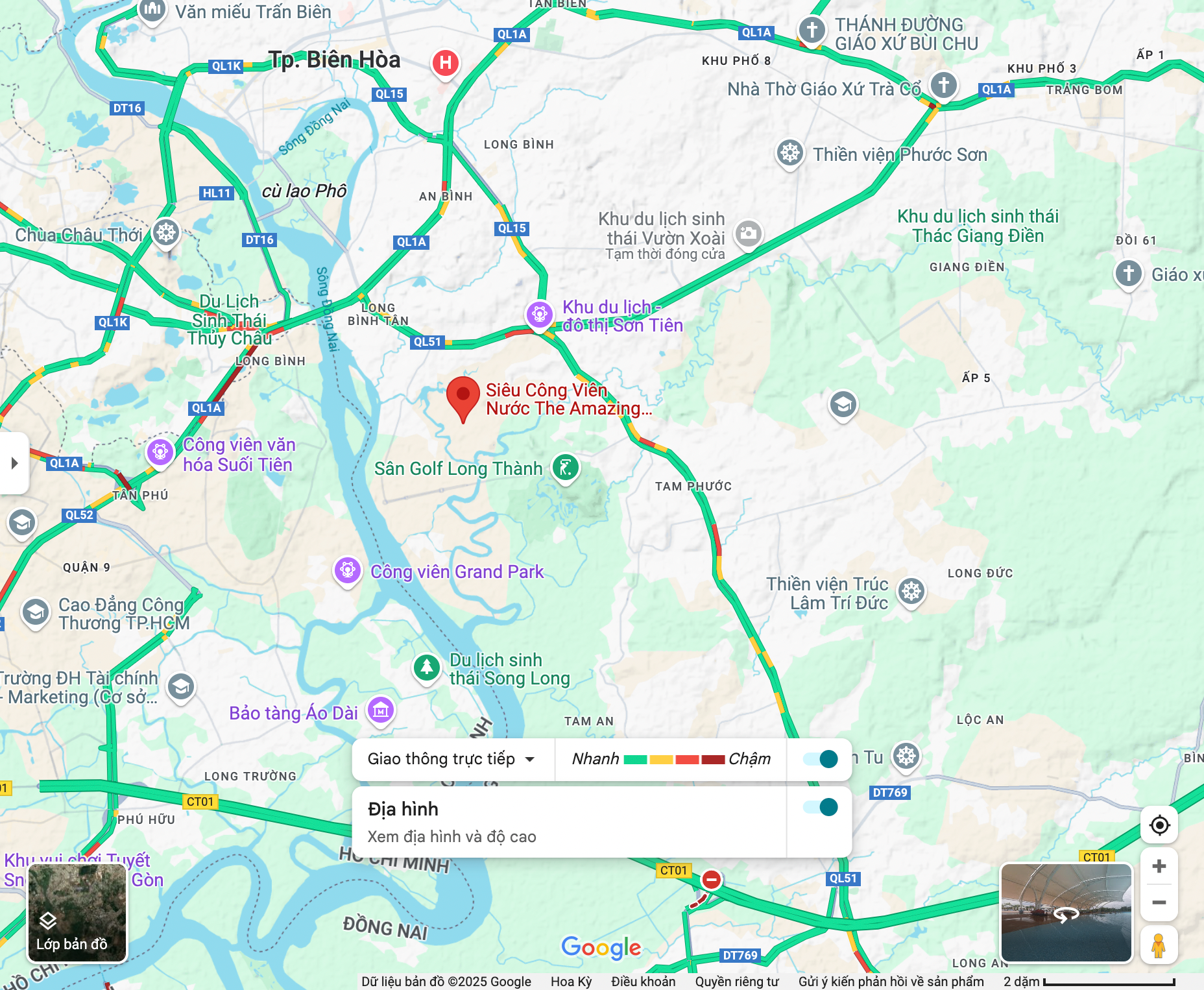Select the Bảo tàng Áo Dài museum icon
The width and height of the screenshot is (1204, 990).
click(381, 711)
